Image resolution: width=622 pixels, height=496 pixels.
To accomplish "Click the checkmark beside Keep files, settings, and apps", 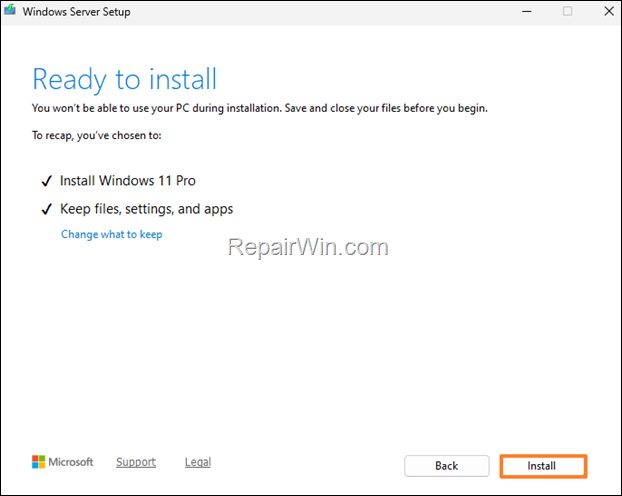I will 47,209.
